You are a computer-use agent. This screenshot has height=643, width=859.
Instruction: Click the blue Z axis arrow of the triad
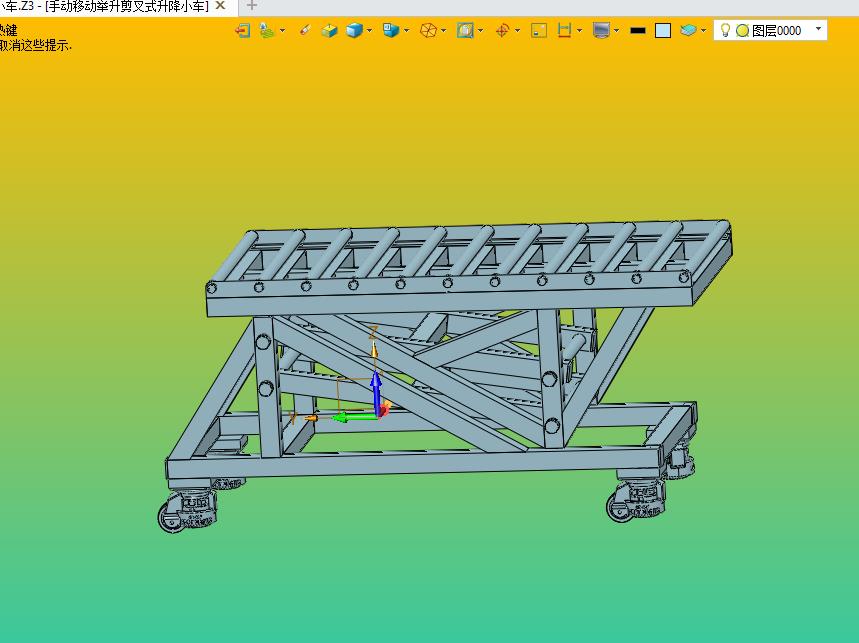376,393
